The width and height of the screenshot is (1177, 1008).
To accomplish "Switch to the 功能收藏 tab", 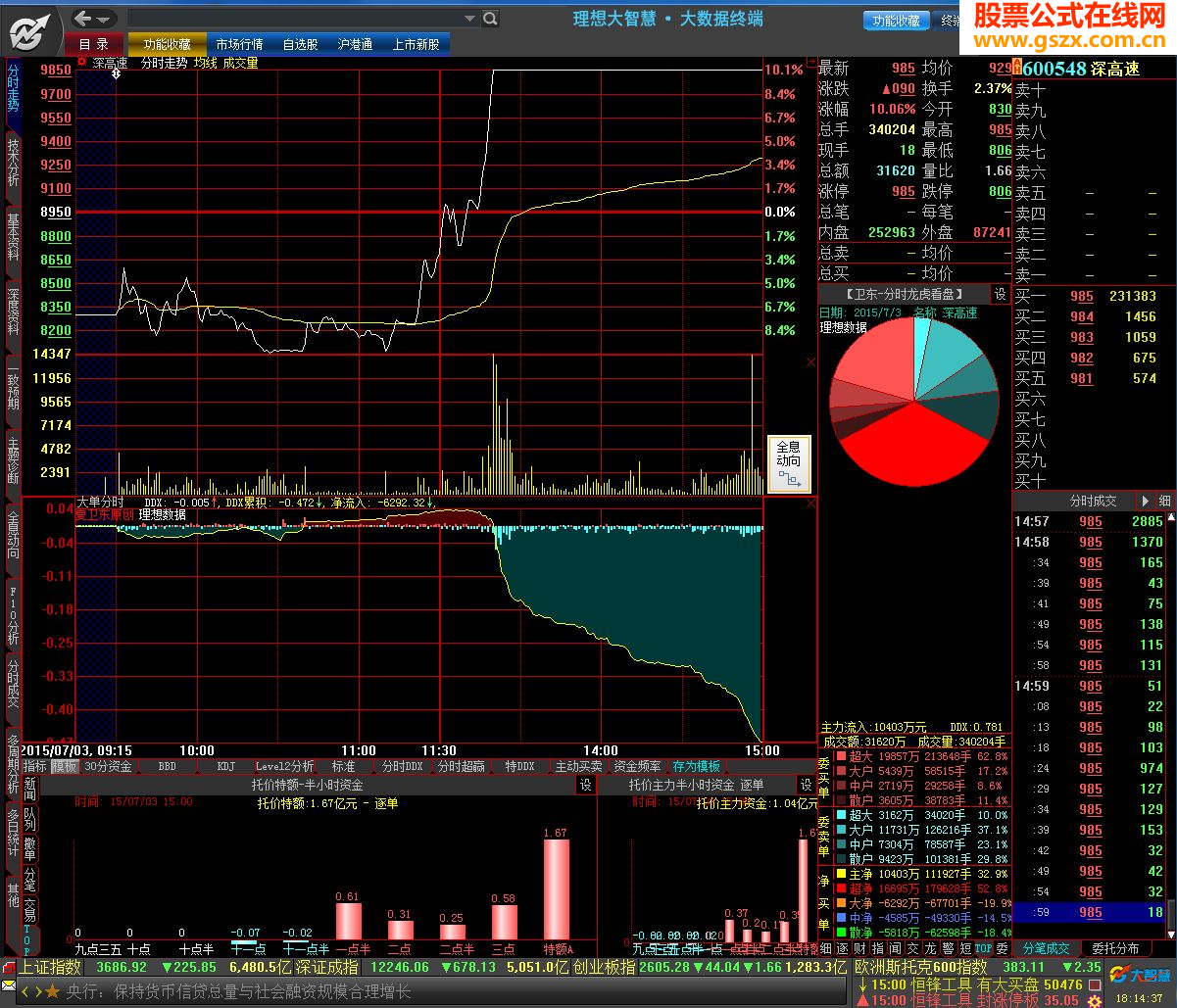I will tap(168, 43).
